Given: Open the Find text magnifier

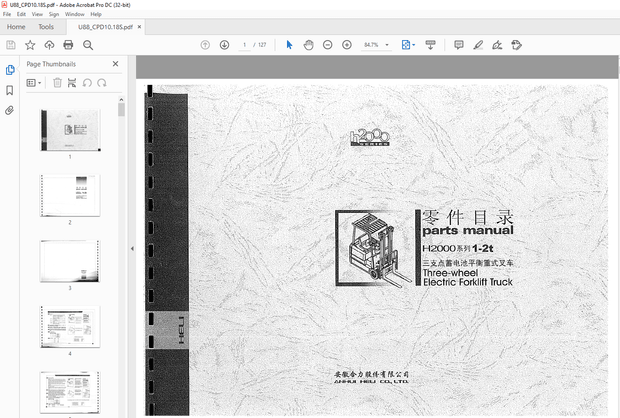Looking at the screenshot, I should (88, 45).
